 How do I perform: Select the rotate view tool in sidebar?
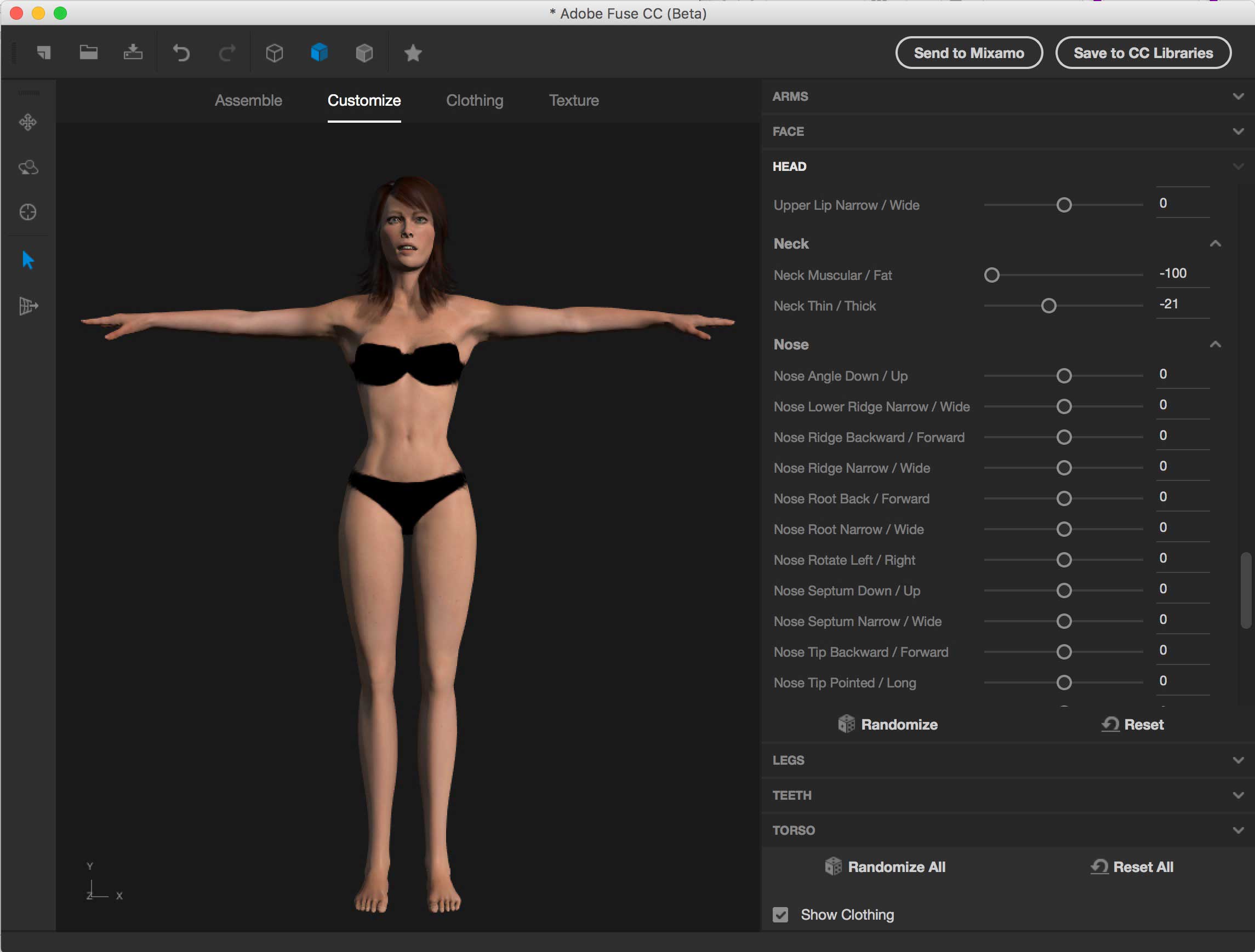click(28, 167)
